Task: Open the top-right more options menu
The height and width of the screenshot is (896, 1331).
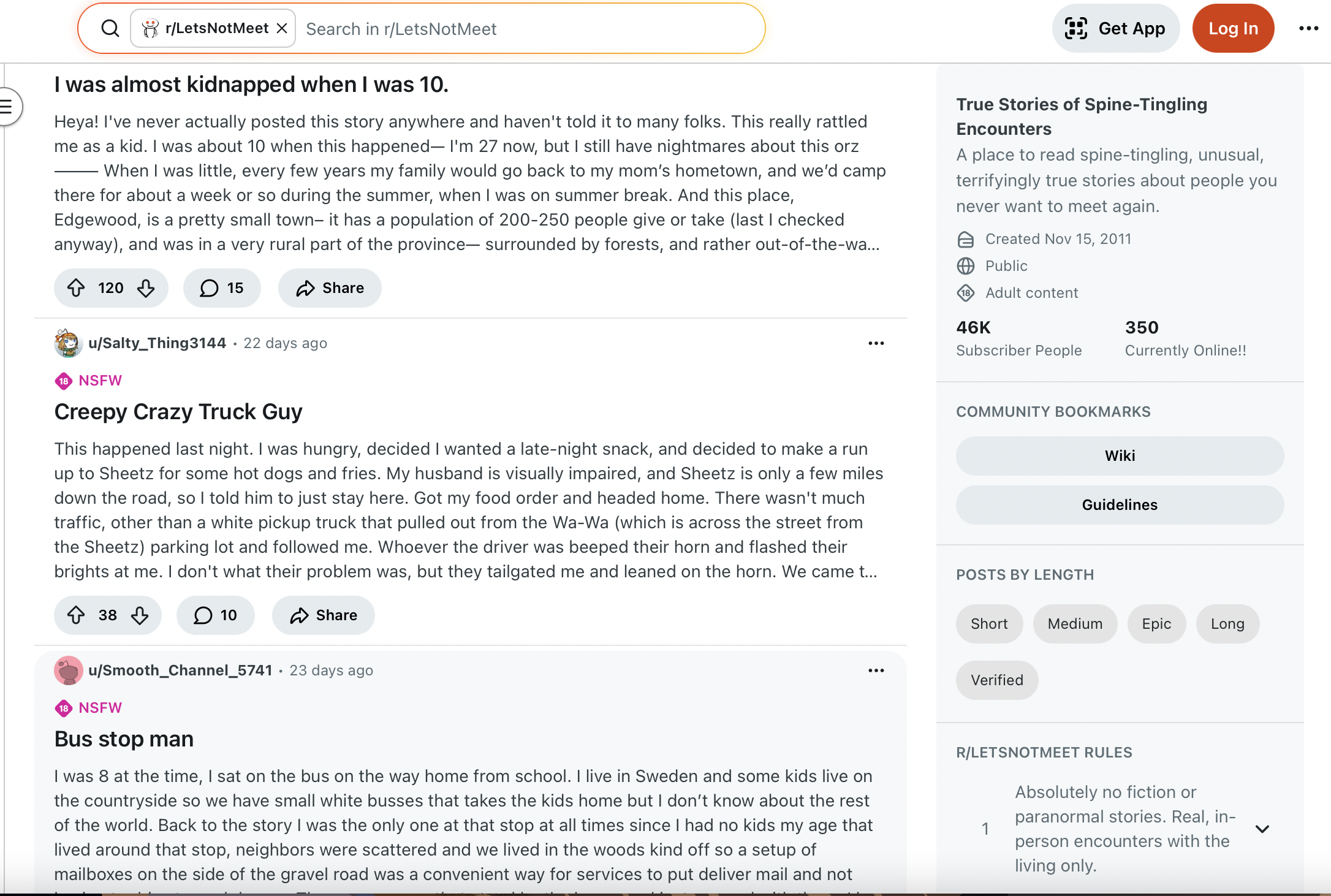Action: coord(1308,28)
